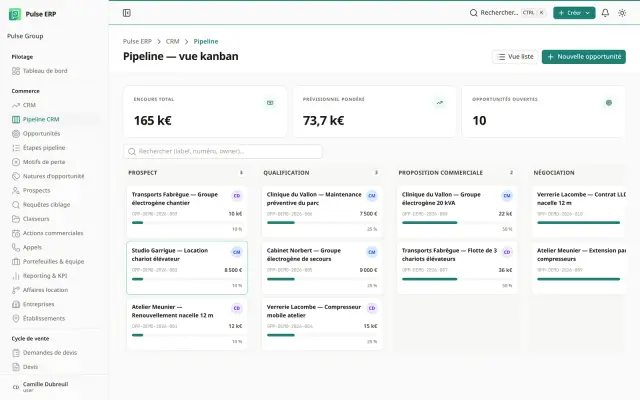Click the Natures d'opportunité tag icon
The image size is (640, 400).
point(16,176)
